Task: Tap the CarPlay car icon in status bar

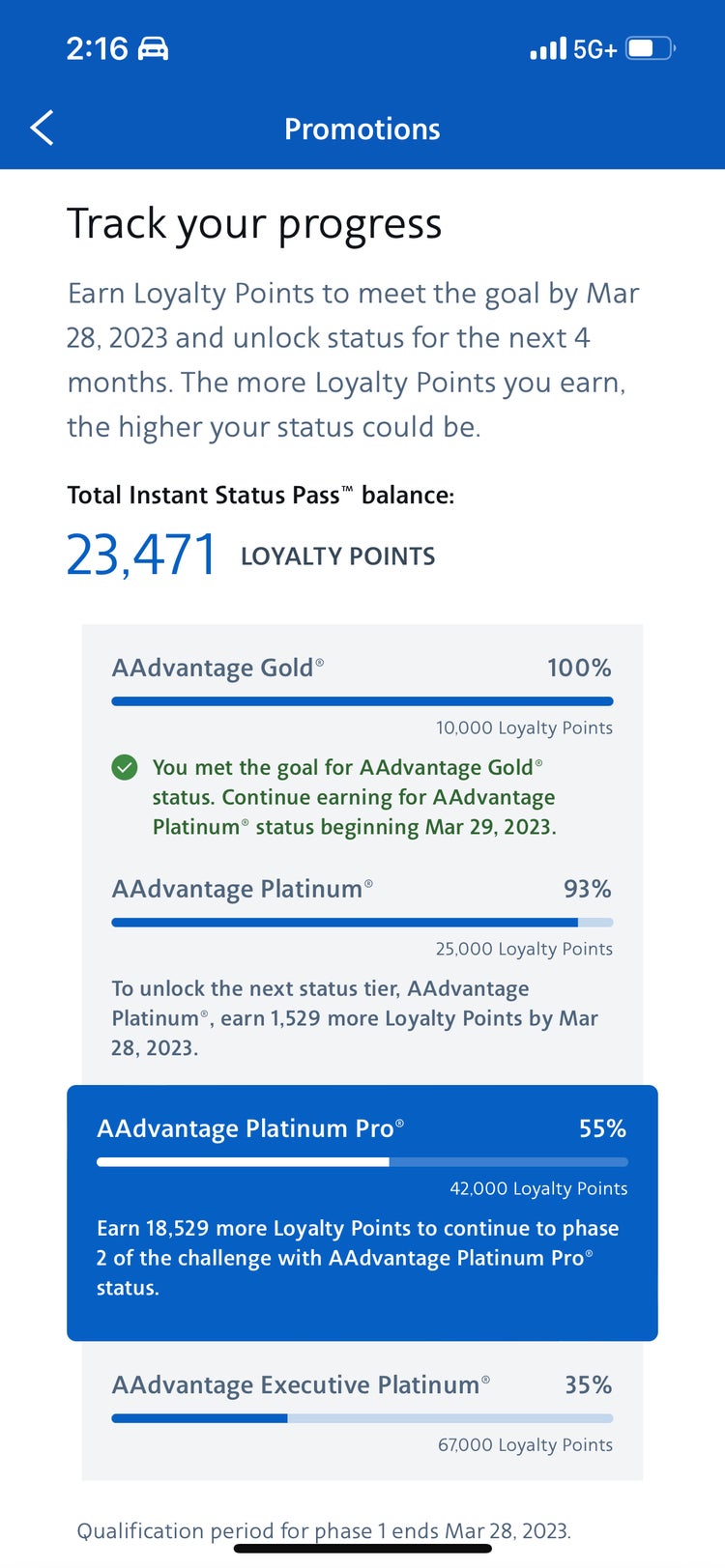Action: click(x=153, y=46)
